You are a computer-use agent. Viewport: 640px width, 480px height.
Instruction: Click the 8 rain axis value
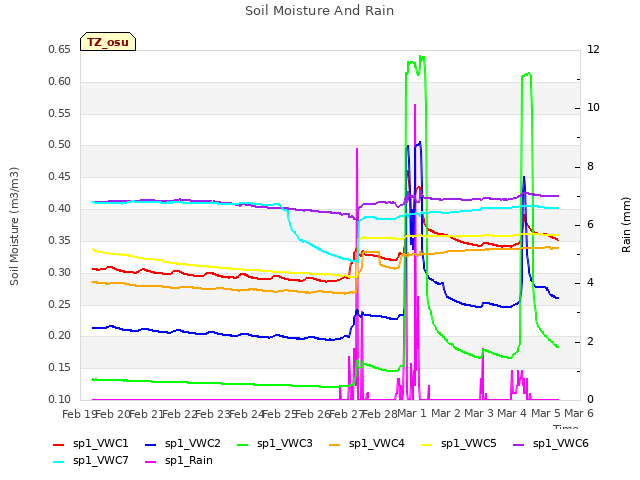(x=591, y=167)
